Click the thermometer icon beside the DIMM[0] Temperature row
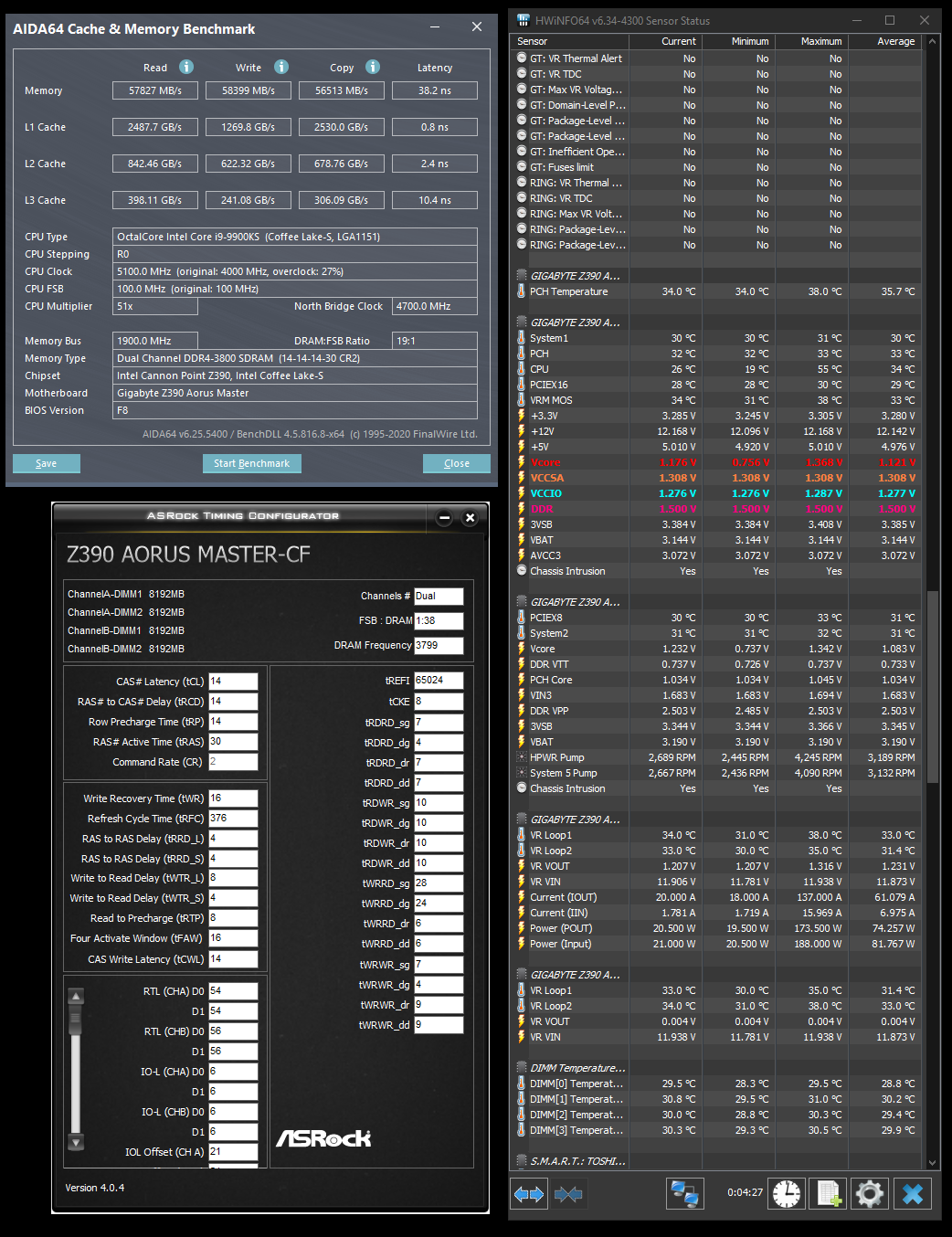The height and width of the screenshot is (1237, 952). (521, 1084)
